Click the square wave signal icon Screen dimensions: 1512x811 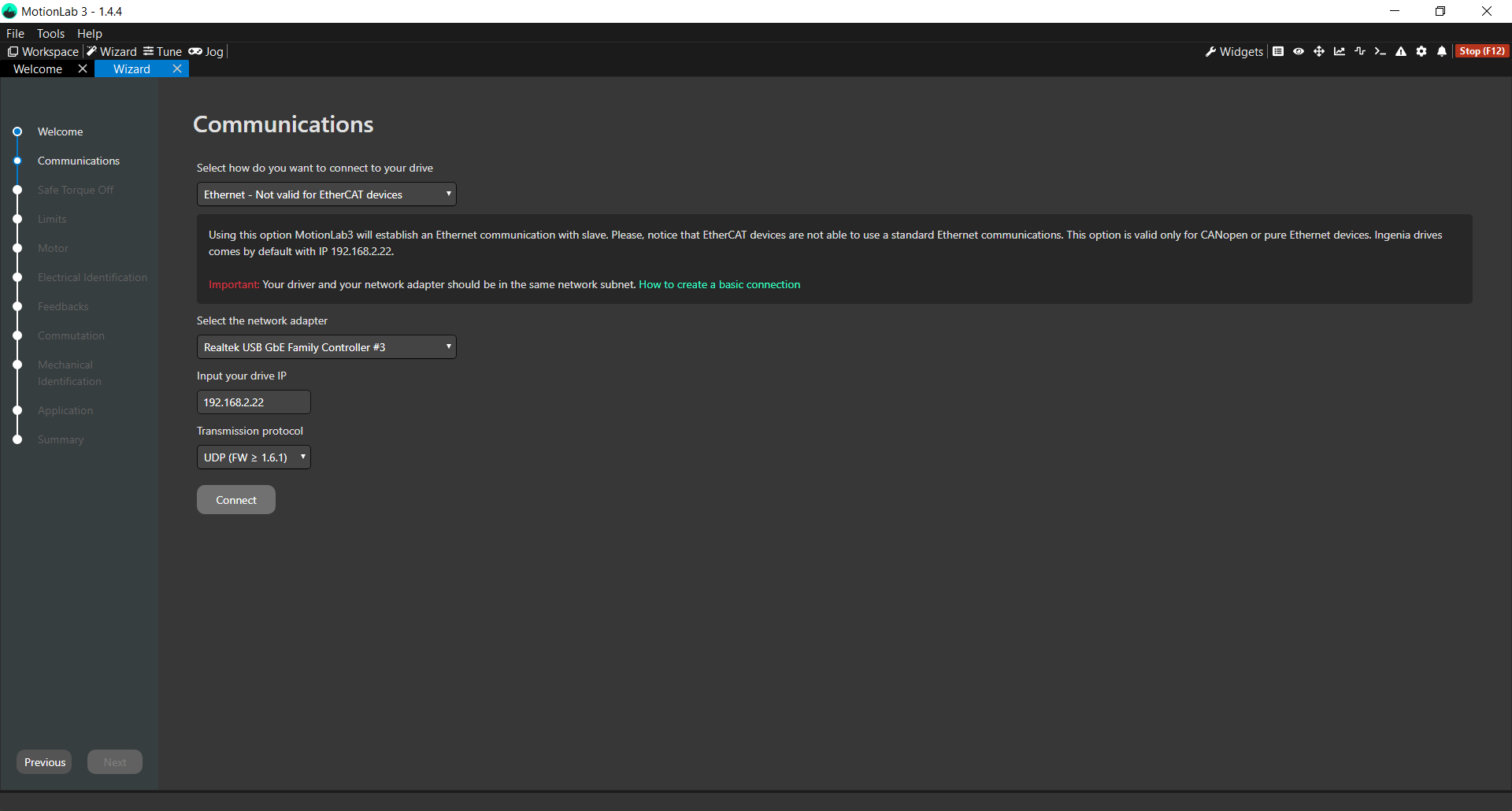pos(1360,51)
